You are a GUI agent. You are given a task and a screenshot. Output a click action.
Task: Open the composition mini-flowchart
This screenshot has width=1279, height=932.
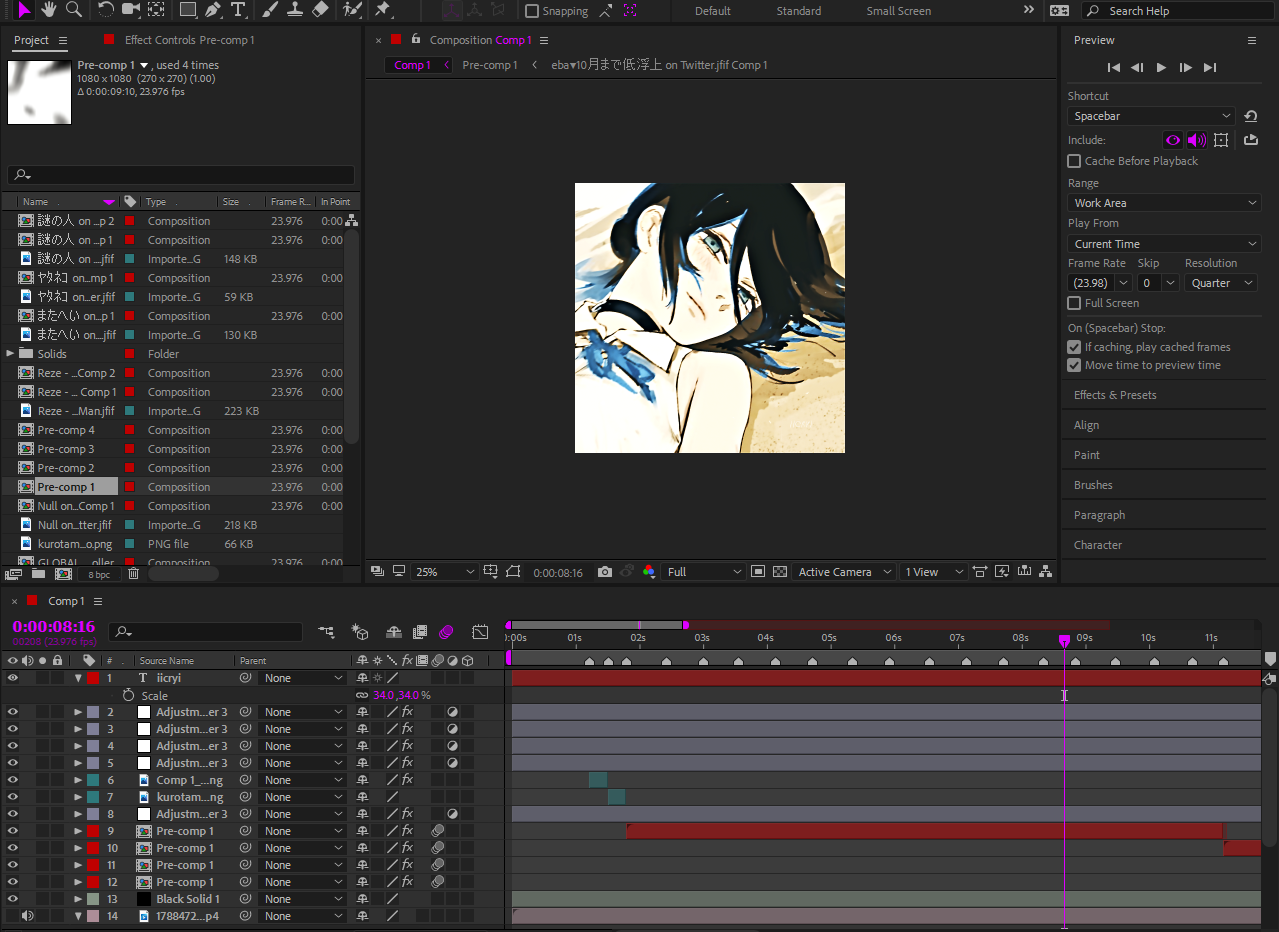[326, 632]
